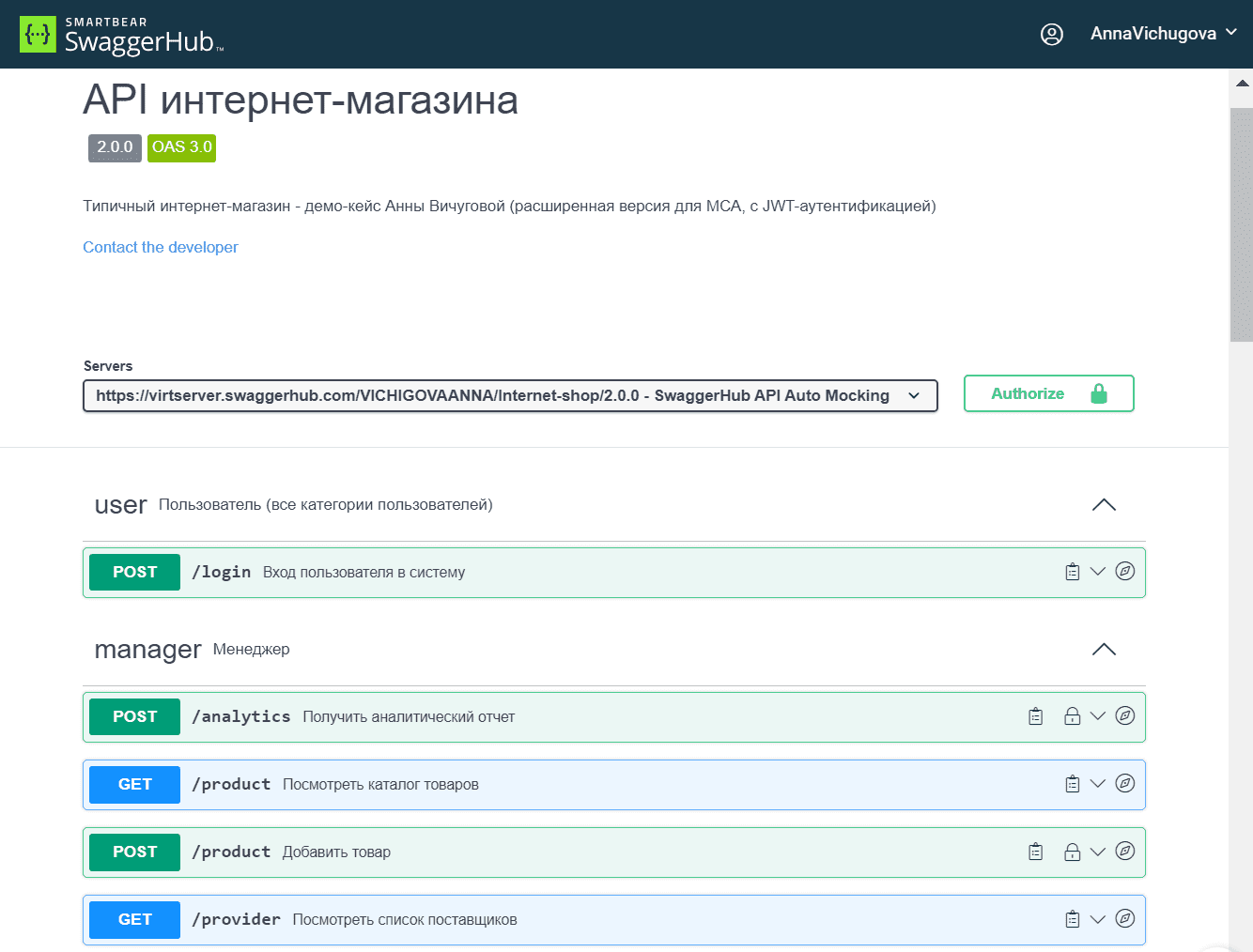The width and height of the screenshot is (1253, 952).
Task: Click the clipboard icon on the /login row
Action: (1072, 572)
